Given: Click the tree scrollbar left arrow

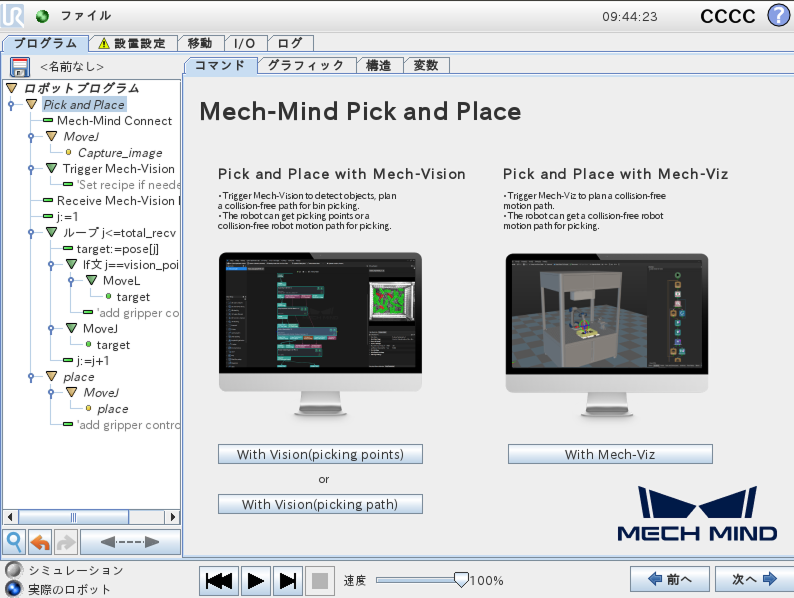Looking at the screenshot, I should click(10, 517).
